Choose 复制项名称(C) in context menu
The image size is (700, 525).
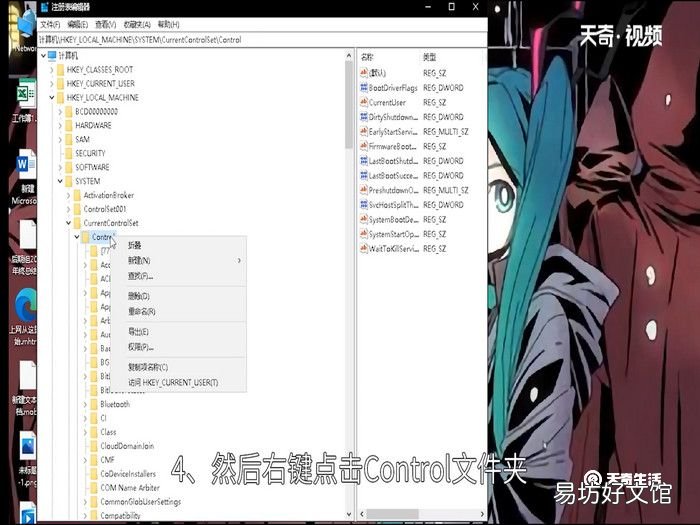(x=179, y=367)
